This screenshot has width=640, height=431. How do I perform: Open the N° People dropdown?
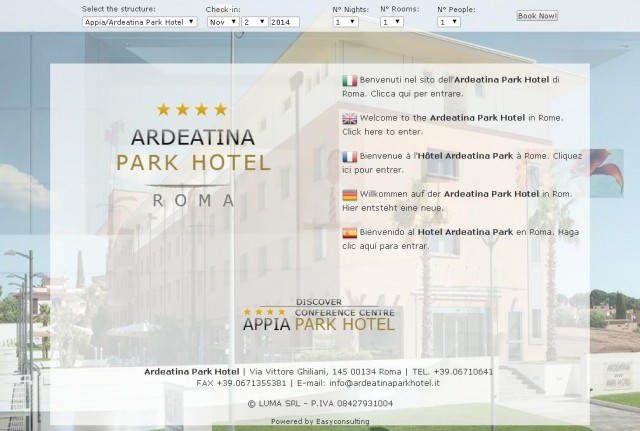pos(449,22)
